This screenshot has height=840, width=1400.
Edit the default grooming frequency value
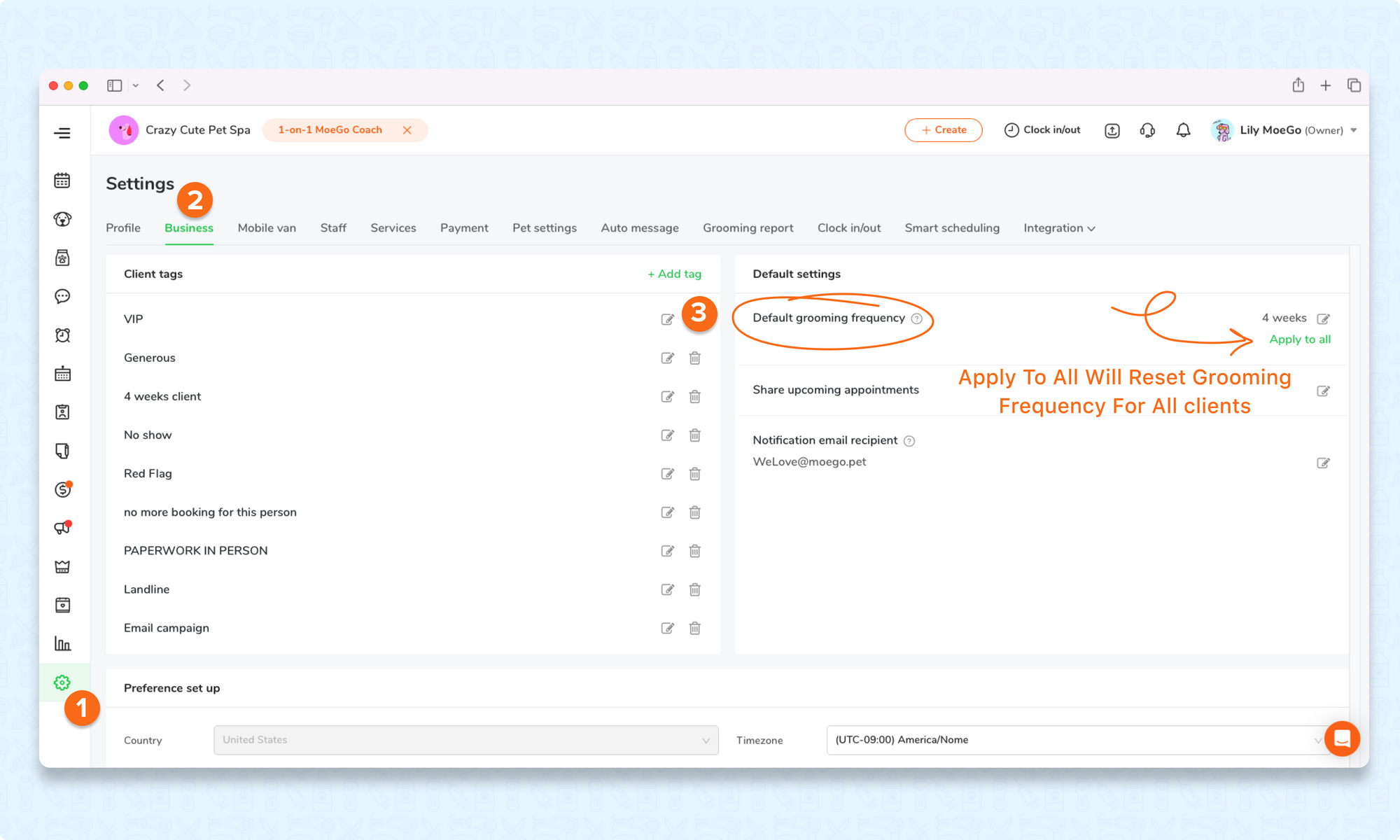click(1323, 318)
